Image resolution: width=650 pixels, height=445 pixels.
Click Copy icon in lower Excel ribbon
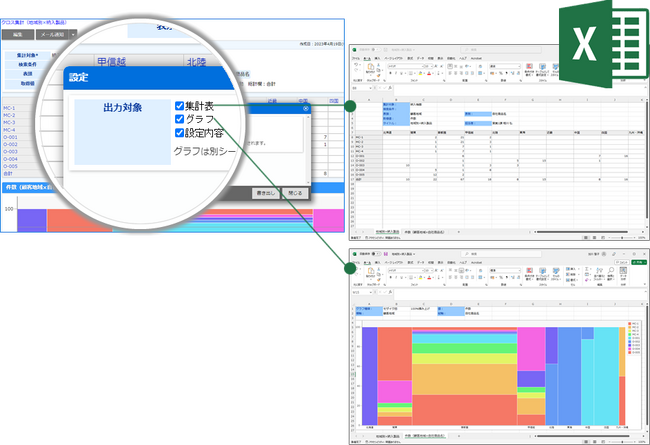coord(378,274)
